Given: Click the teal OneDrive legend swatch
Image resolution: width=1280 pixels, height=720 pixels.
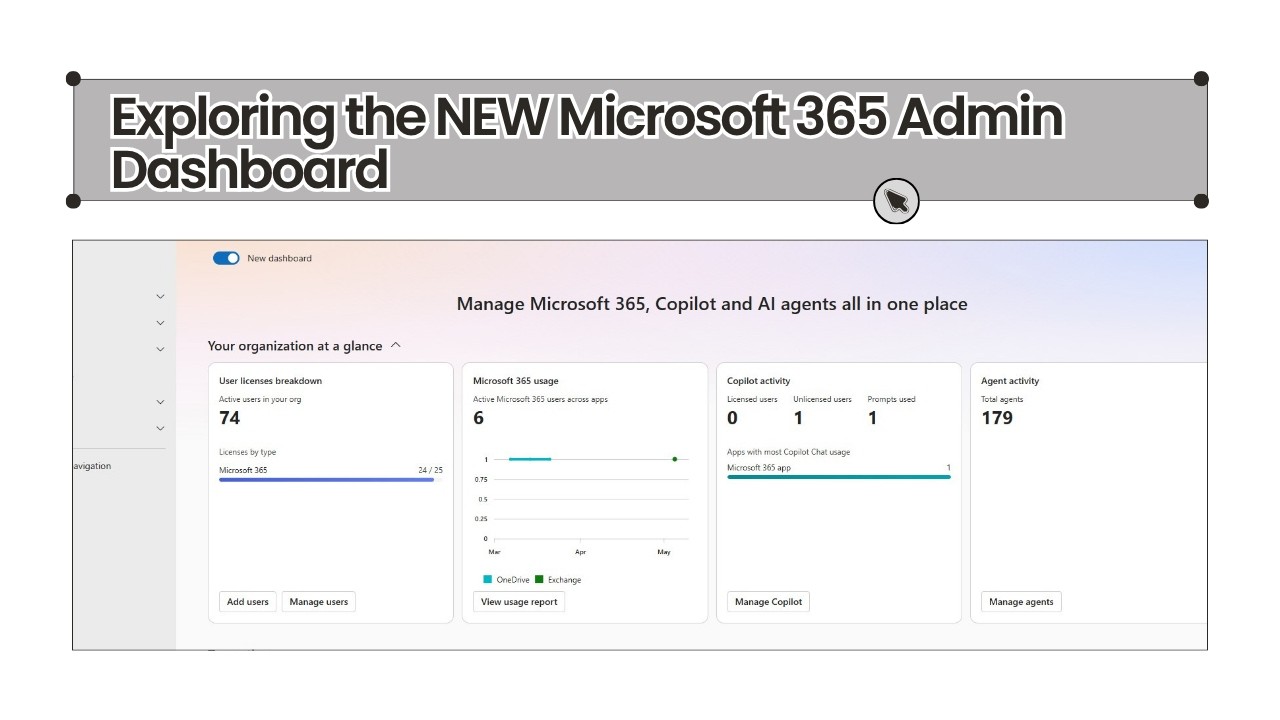Looking at the screenshot, I should pos(488,579).
